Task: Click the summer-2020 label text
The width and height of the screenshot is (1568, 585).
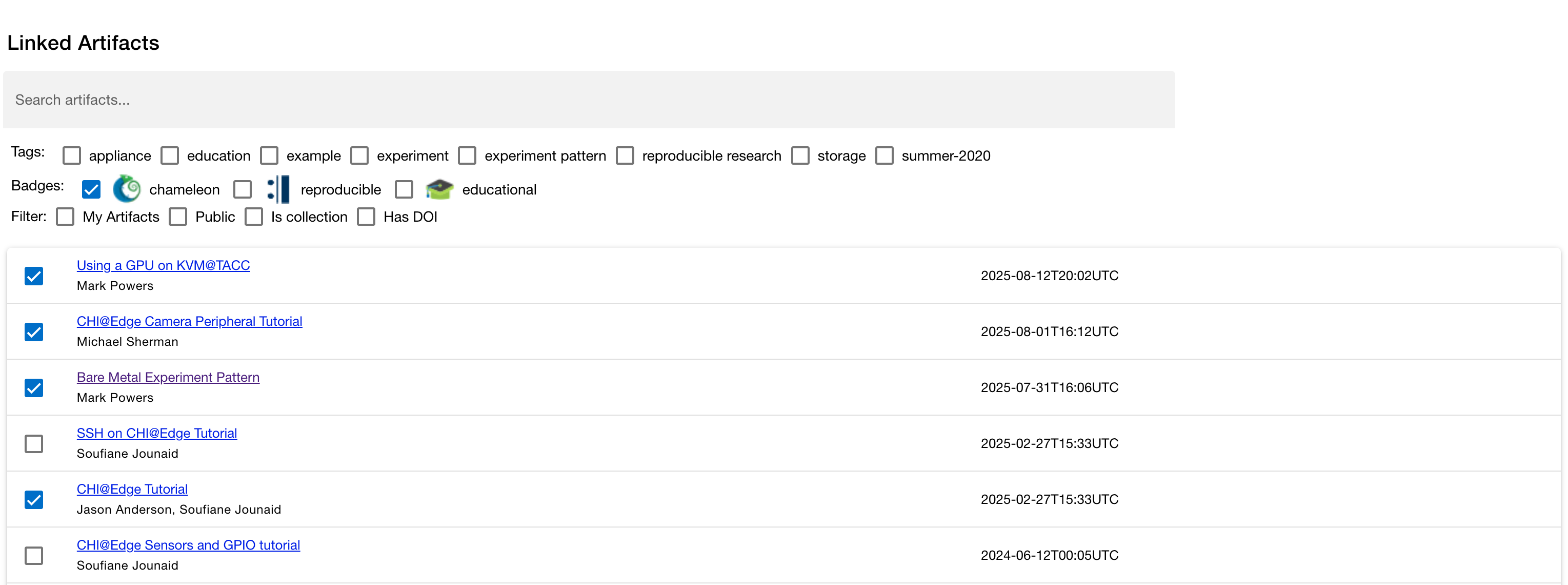Action: [x=946, y=156]
